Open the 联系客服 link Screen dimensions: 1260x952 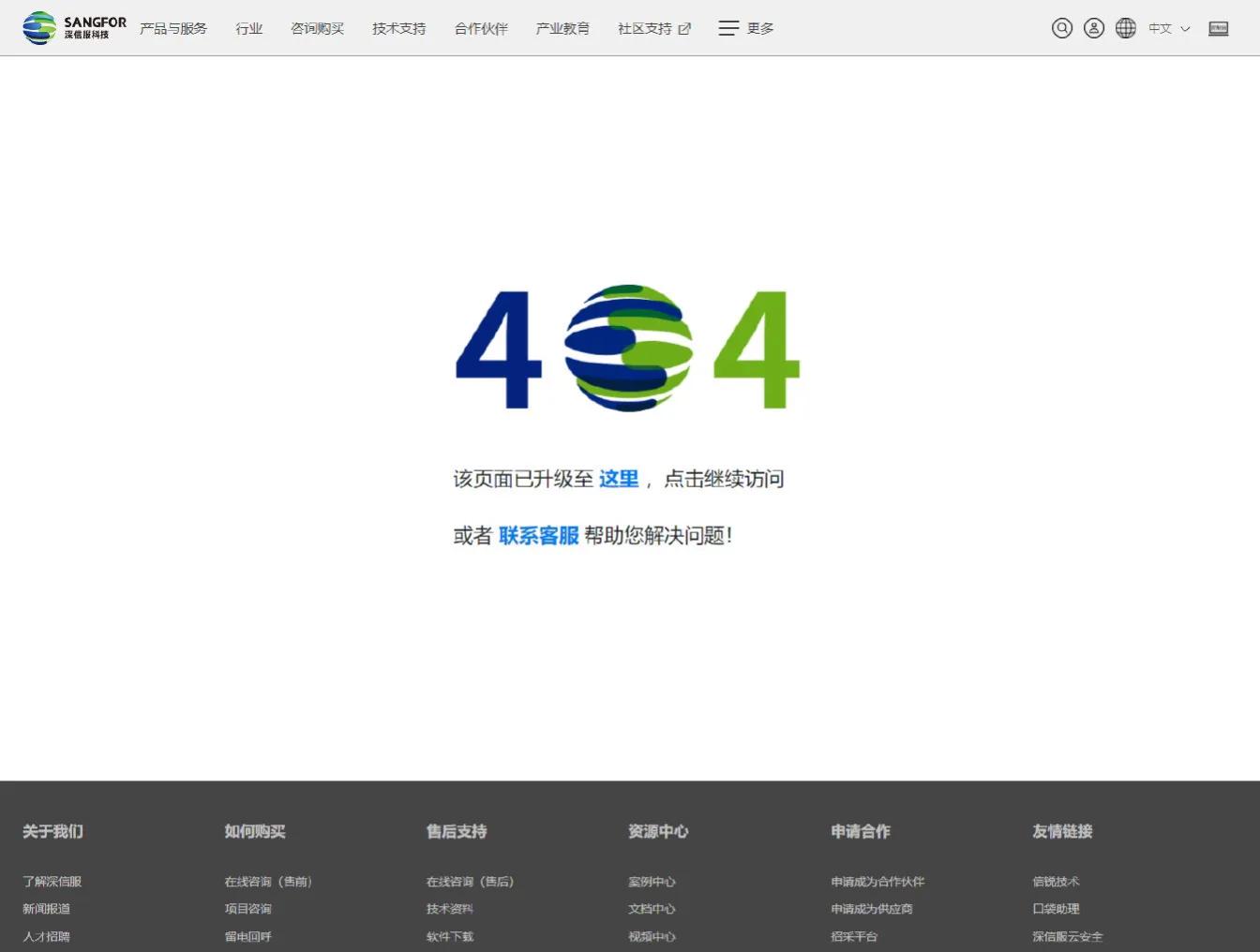(538, 536)
